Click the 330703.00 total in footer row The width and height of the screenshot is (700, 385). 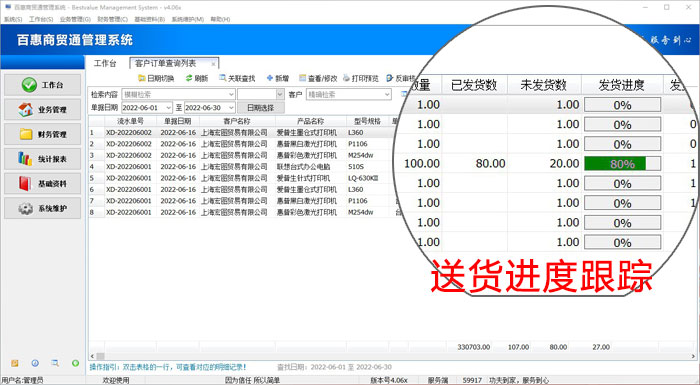(x=474, y=347)
